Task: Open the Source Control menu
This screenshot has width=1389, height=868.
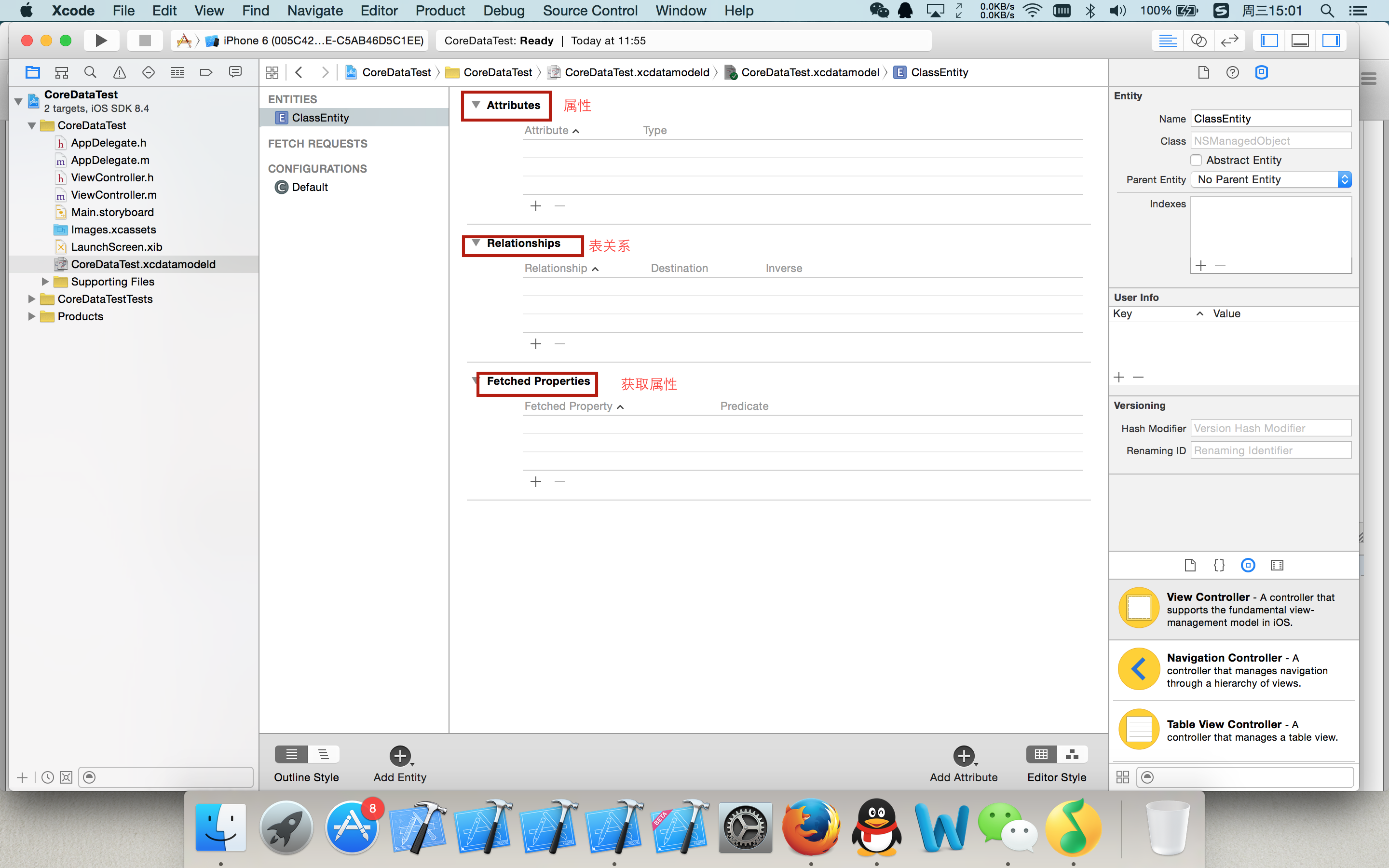Action: 590,10
